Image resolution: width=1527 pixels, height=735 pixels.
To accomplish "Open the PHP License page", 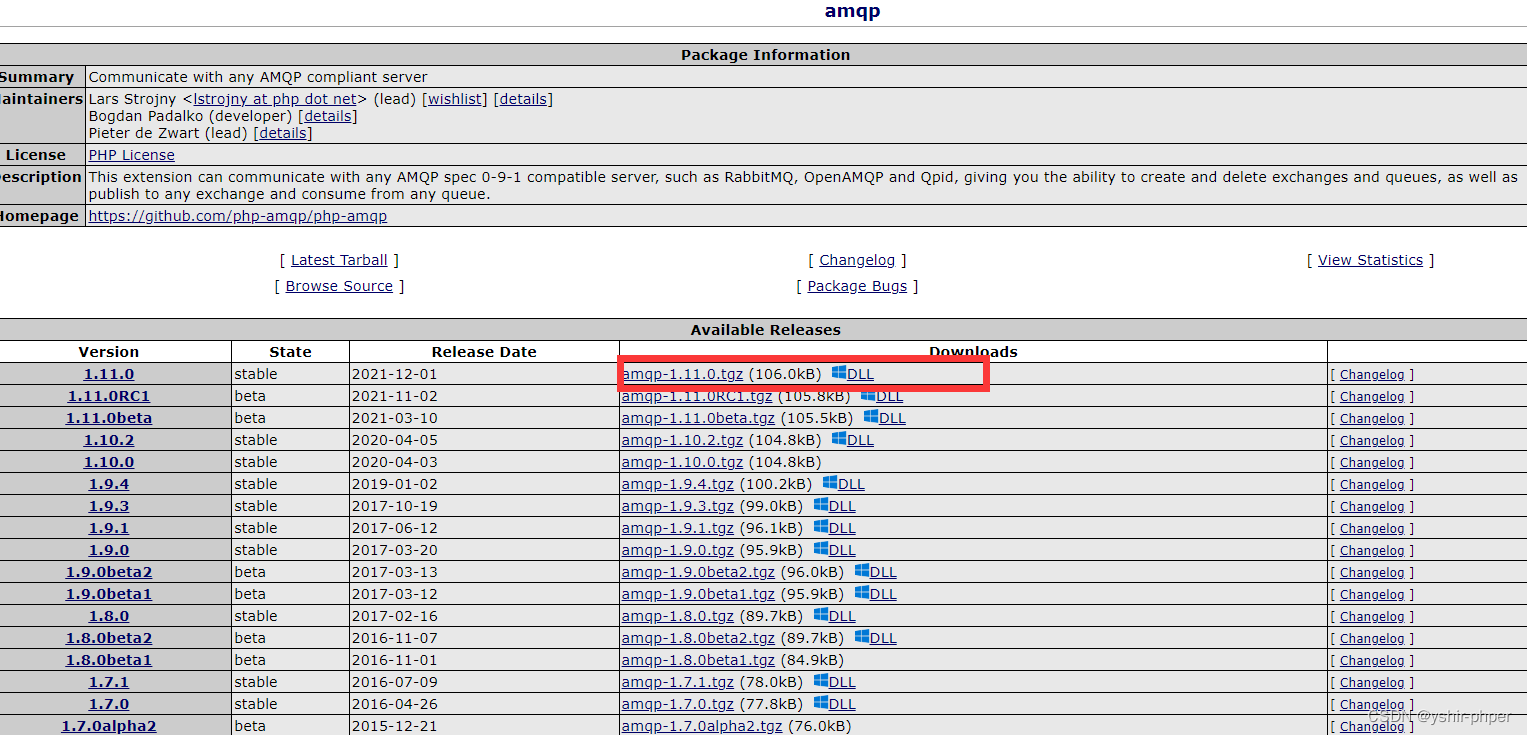I will pyautogui.click(x=130, y=154).
